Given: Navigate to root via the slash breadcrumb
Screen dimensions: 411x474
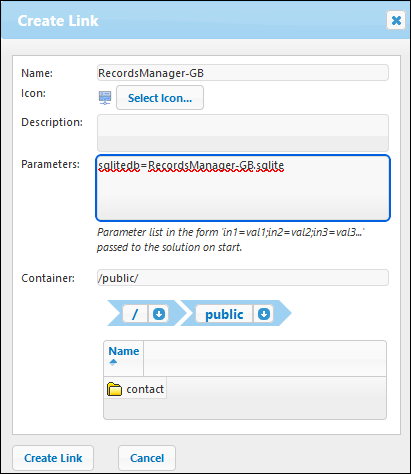Looking at the screenshot, I should [x=135, y=314].
